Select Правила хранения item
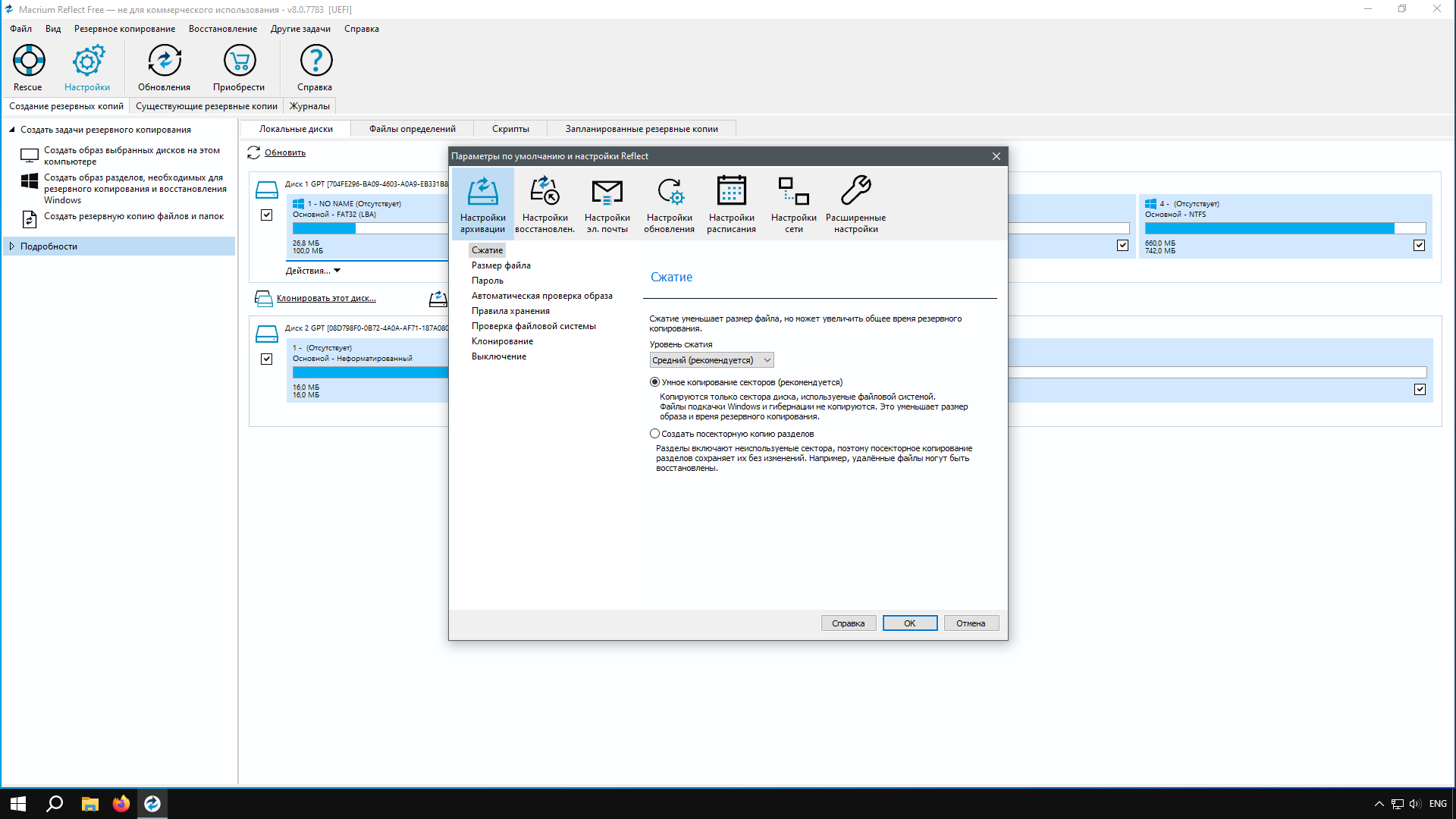The height and width of the screenshot is (819, 1456). click(510, 311)
